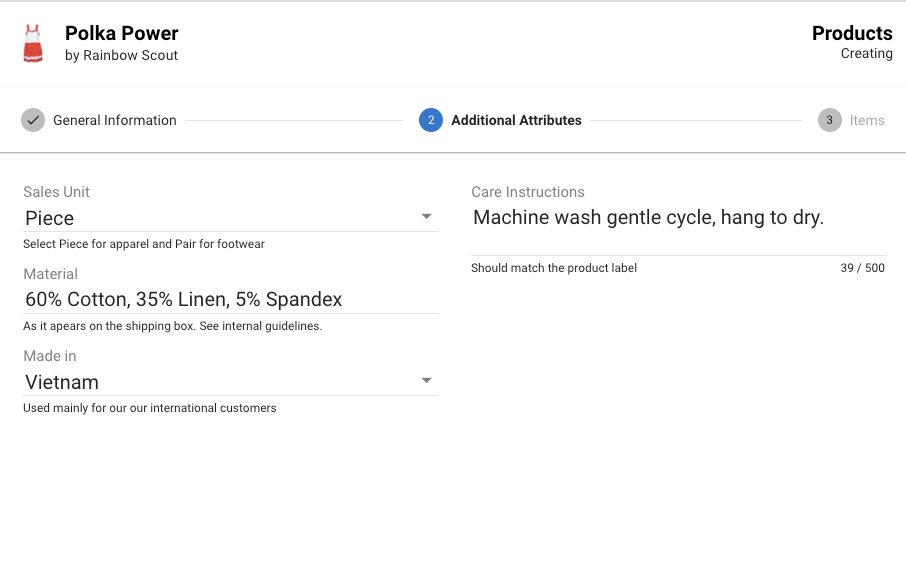Choose the Made in Vietnam selector
906x573 pixels.
coord(231,382)
